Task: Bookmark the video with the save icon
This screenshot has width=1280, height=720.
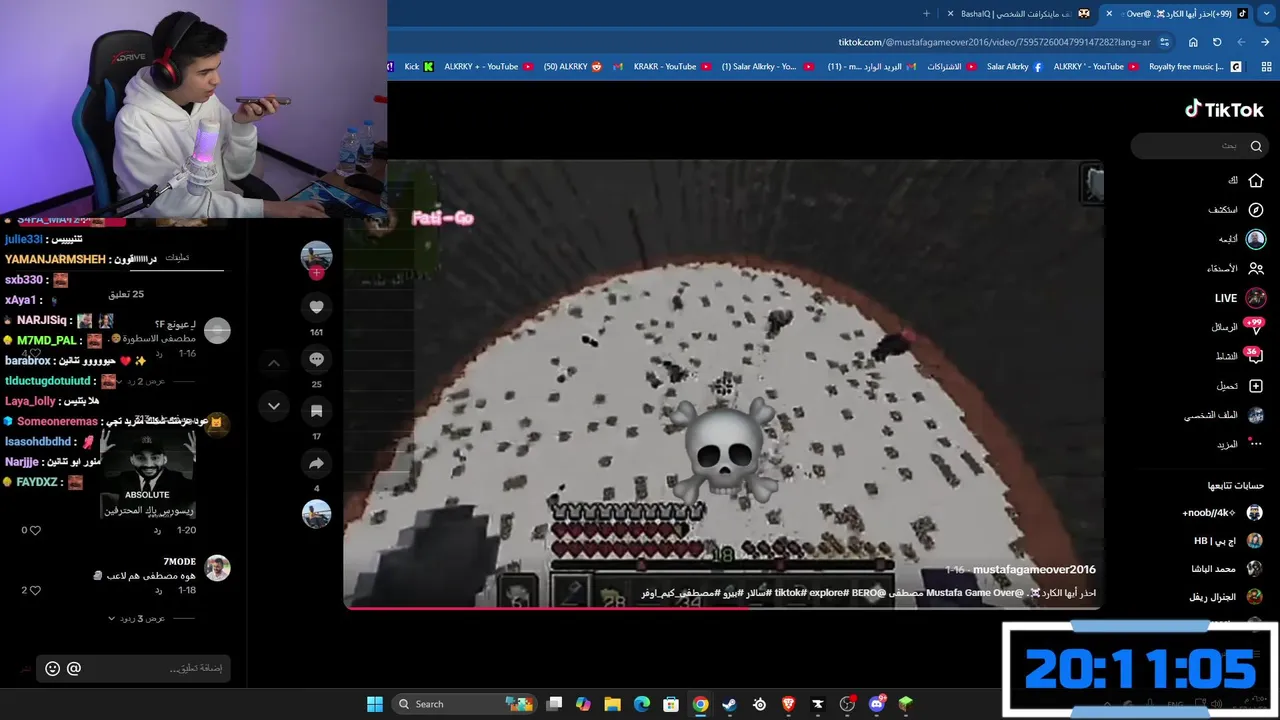Action: coord(316,411)
